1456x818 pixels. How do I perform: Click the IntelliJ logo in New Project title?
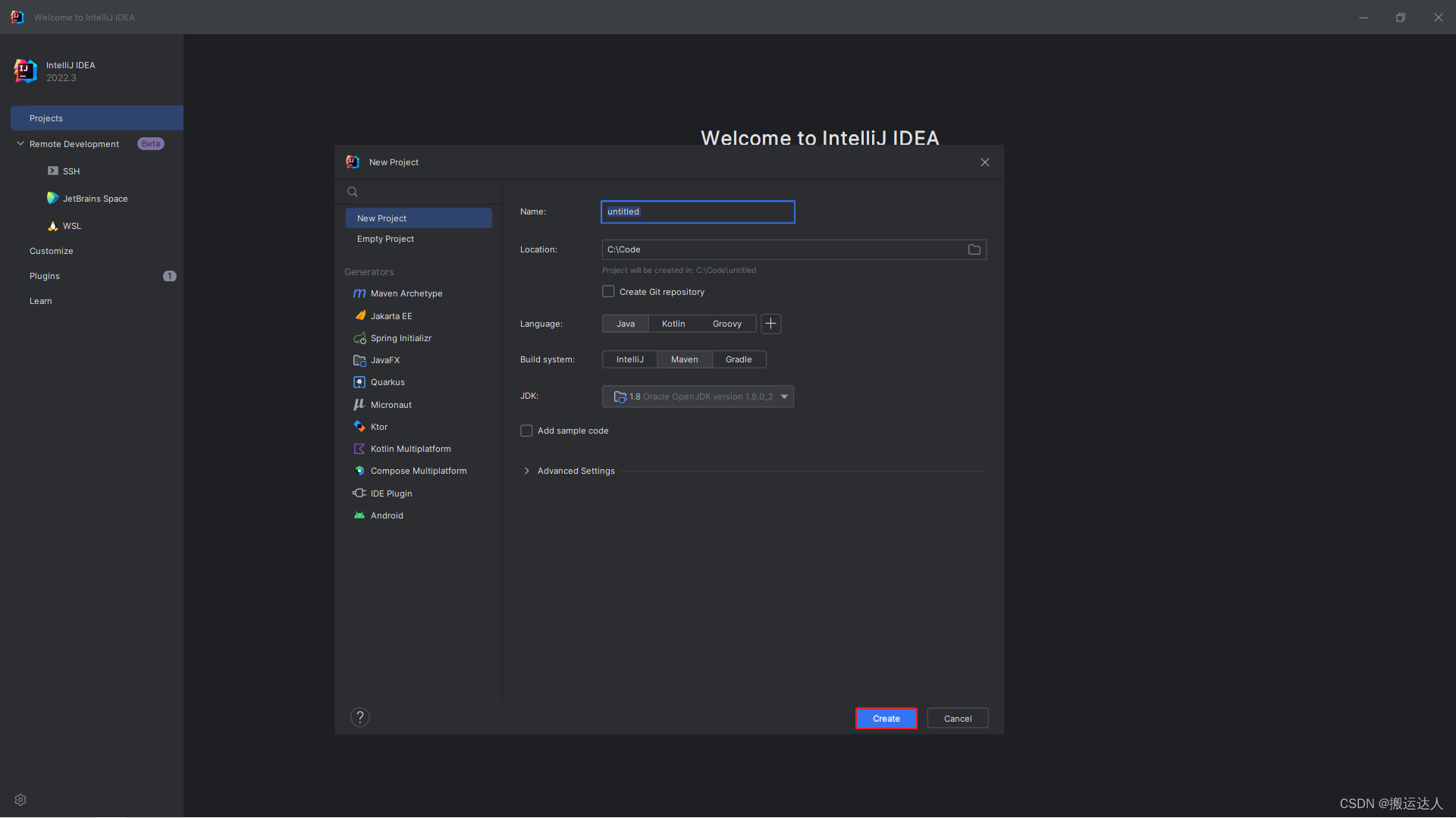353,161
